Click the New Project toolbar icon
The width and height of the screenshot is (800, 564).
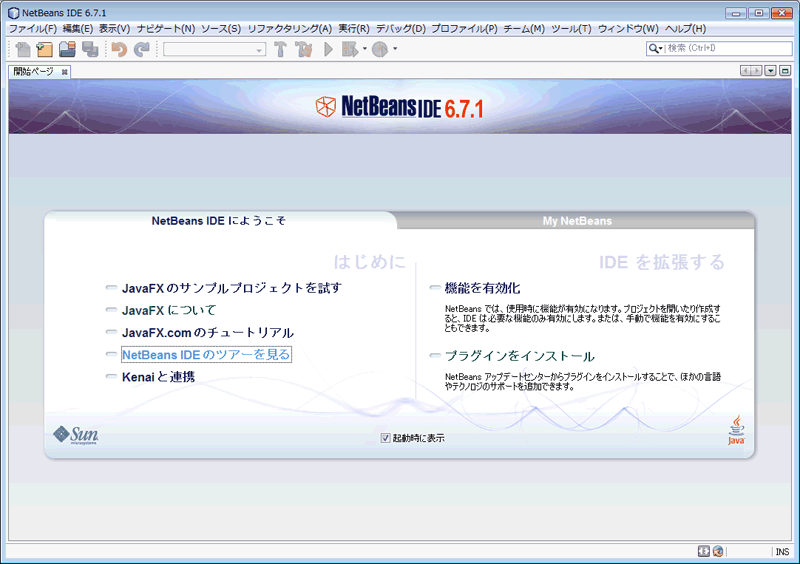click(x=45, y=50)
